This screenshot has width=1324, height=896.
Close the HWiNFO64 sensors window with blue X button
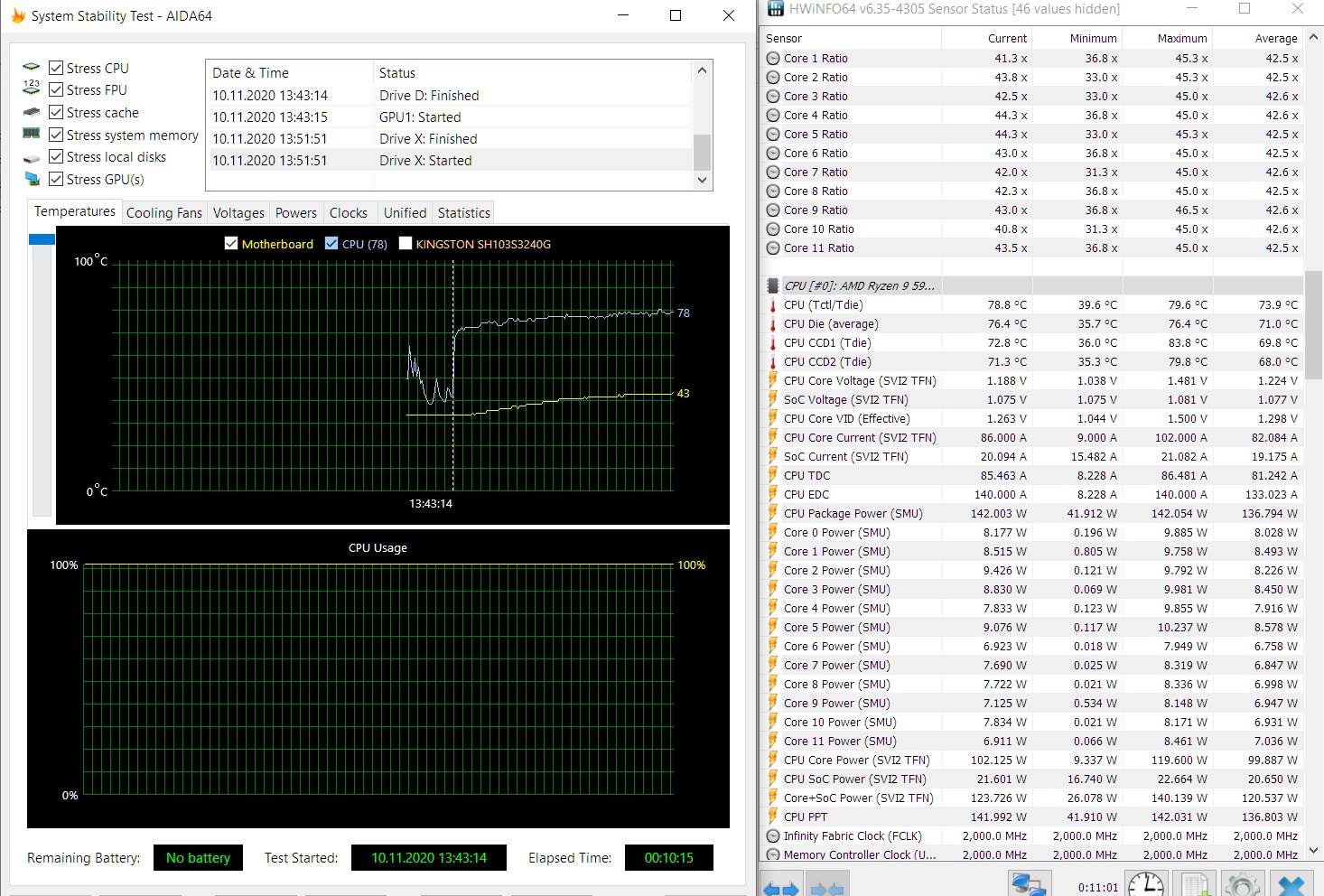[1290, 885]
